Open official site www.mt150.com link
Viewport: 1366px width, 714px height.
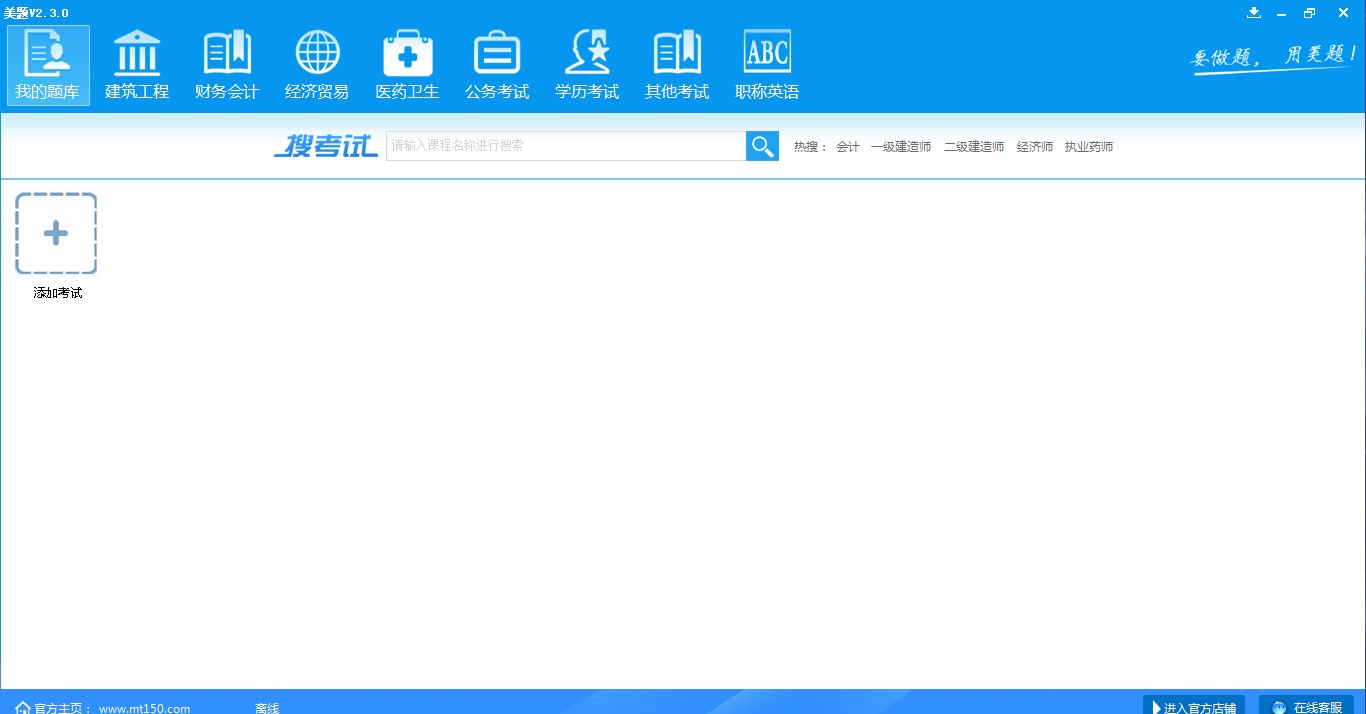coord(145,708)
